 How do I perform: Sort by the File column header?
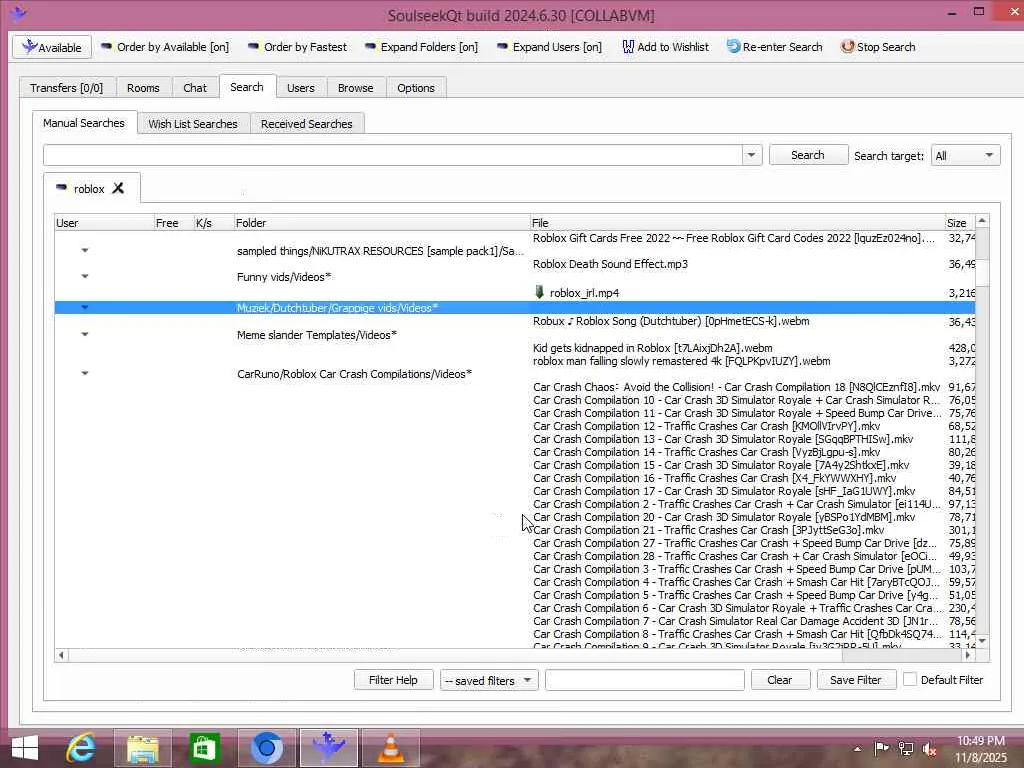(x=737, y=223)
